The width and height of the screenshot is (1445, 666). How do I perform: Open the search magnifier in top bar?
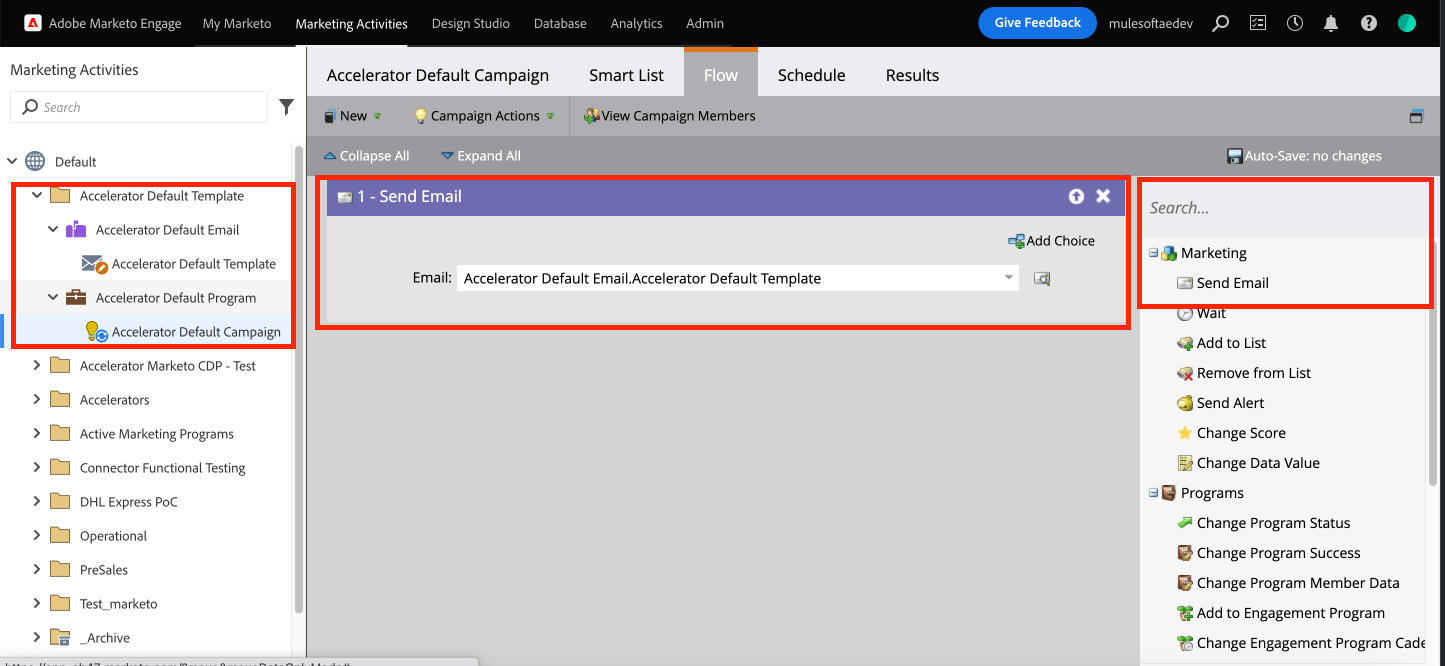(1220, 23)
